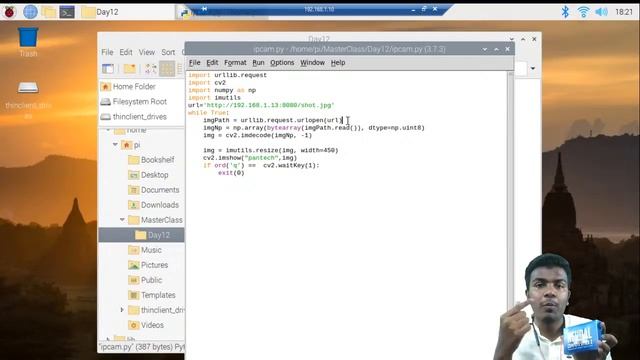The width and height of the screenshot is (640, 360).
Task: Click the file manager status bar 'ipcam.py' text
Action: pos(142,347)
